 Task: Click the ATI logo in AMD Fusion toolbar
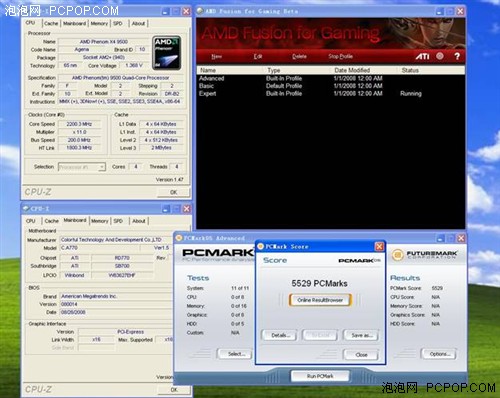(423, 56)
